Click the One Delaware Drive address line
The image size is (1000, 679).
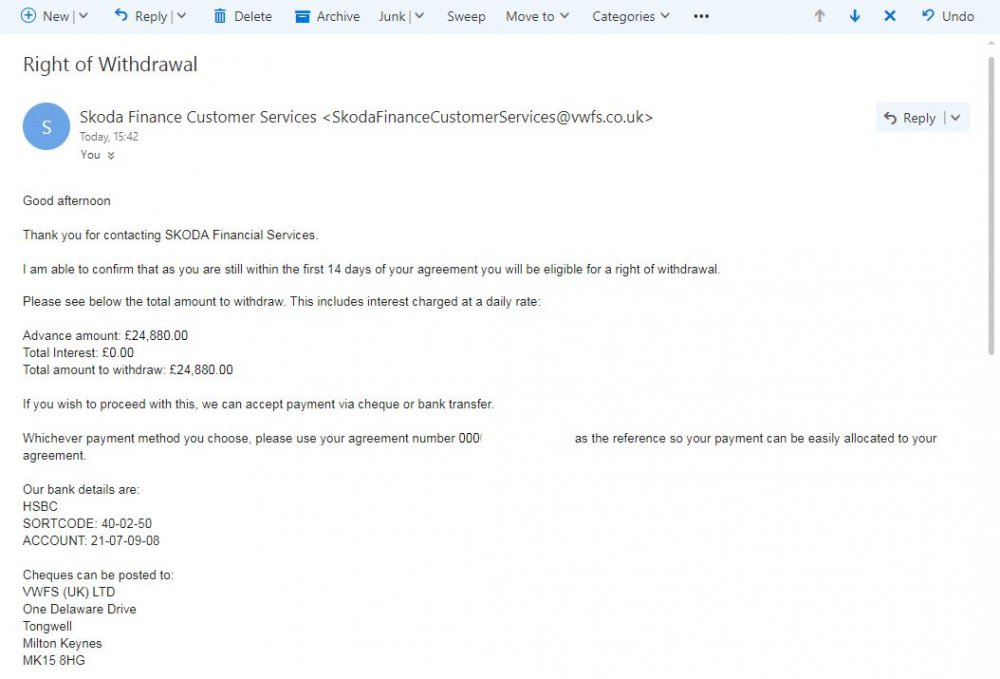[x=80, y=609]
